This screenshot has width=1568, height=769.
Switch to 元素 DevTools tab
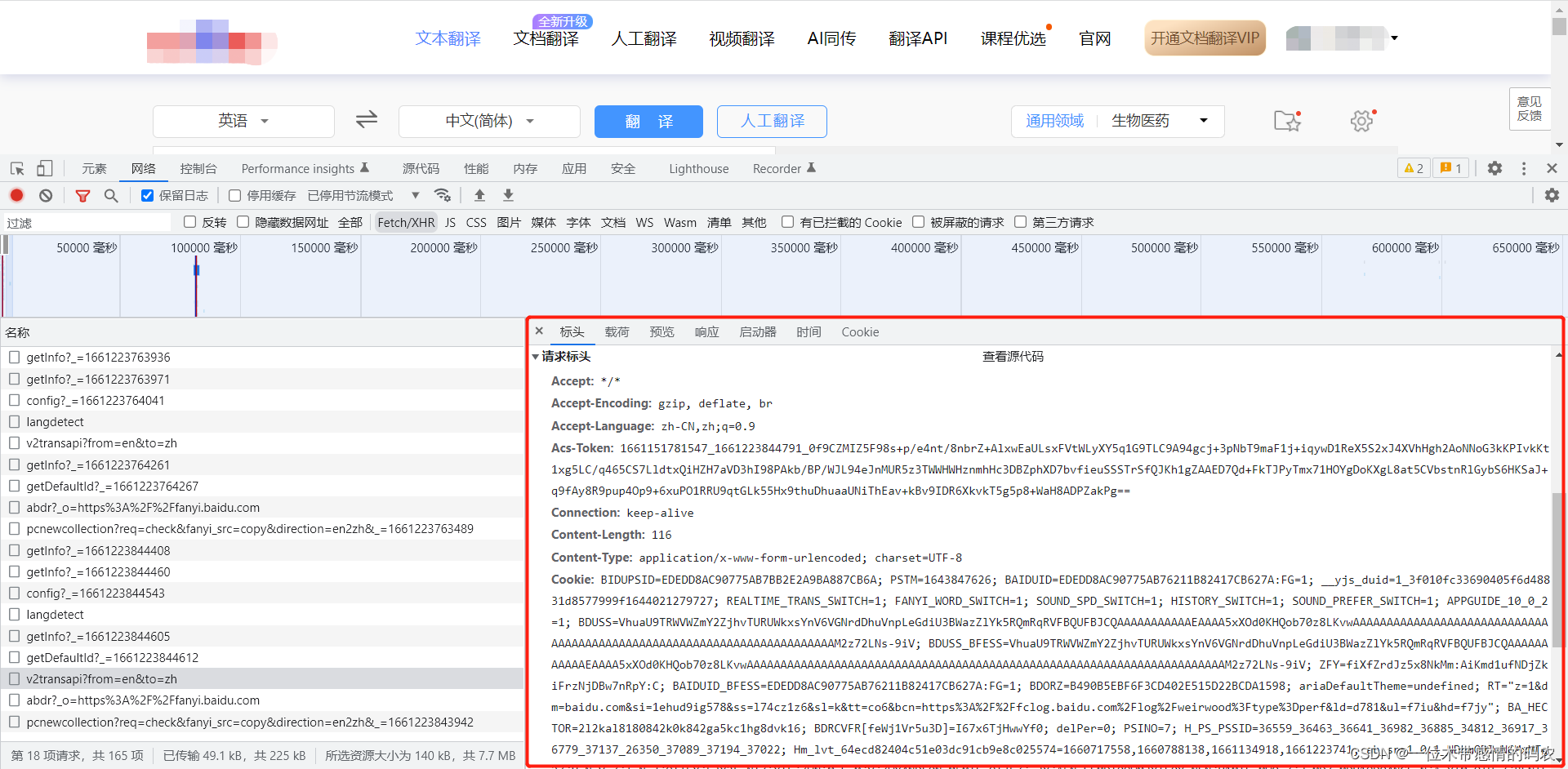tap(94, 168)
